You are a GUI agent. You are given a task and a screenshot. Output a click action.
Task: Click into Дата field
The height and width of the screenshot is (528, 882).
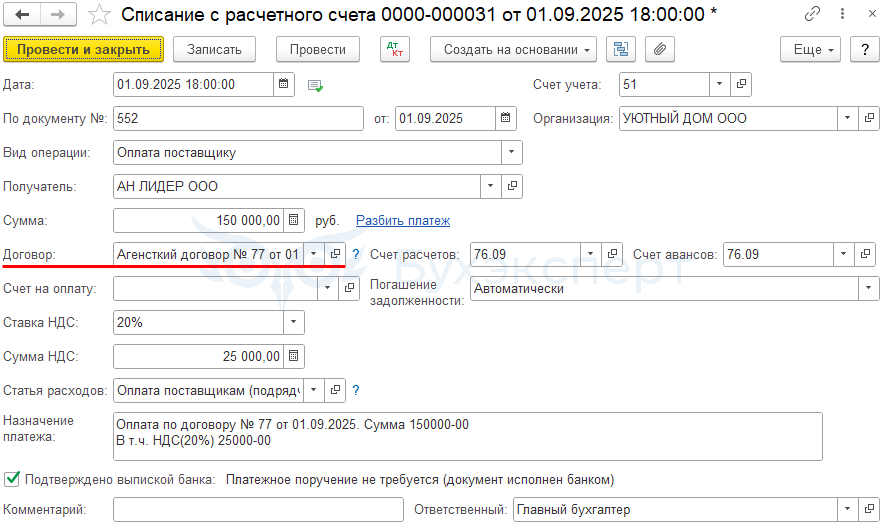193,84
